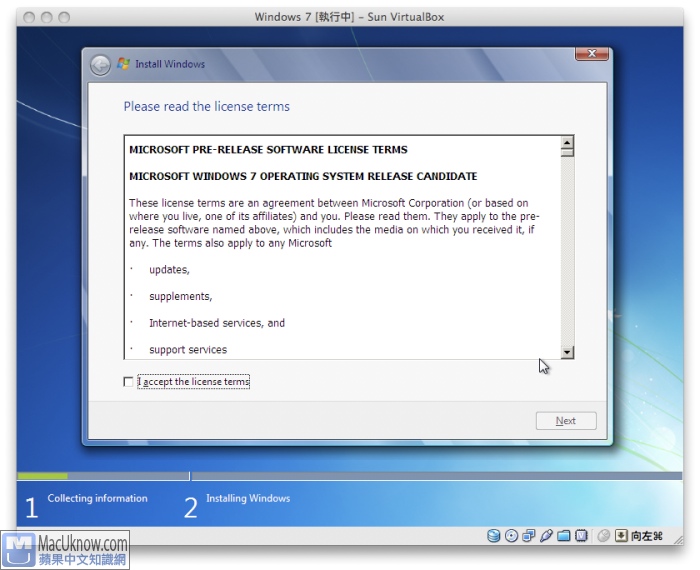Click the license scrollbar track below the thumb
This screenshot has width=700, height=570.
point(567,252)
